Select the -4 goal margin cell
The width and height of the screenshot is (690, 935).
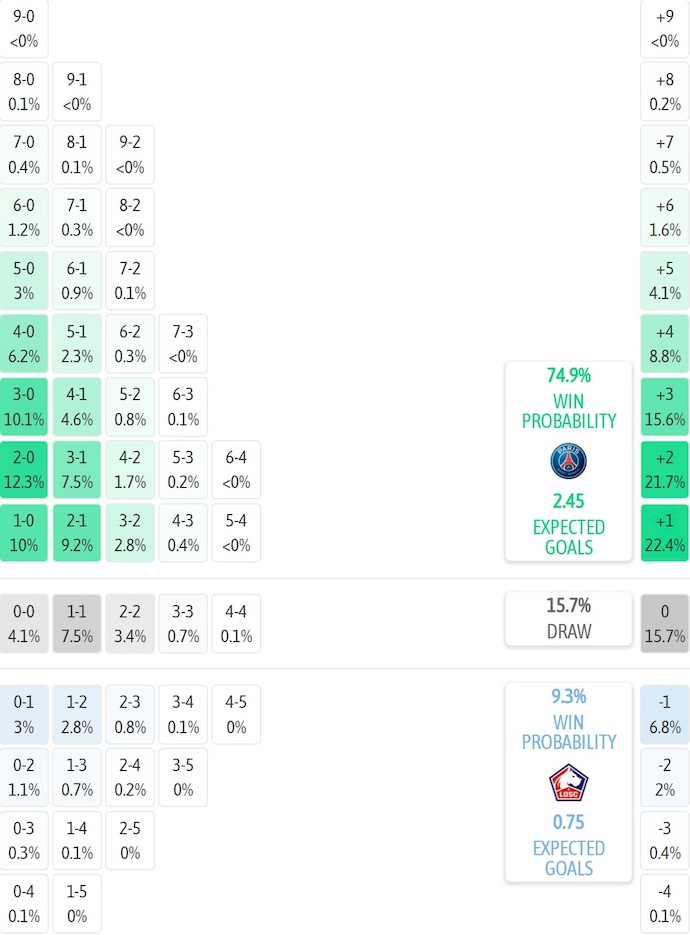[x=665, y=903]
